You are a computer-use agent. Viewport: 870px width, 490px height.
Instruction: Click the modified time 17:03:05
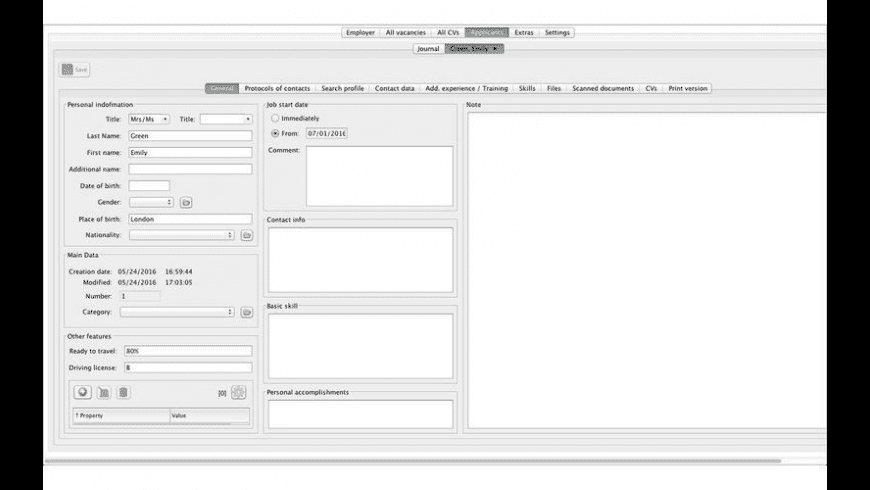[x=179, y=282]
